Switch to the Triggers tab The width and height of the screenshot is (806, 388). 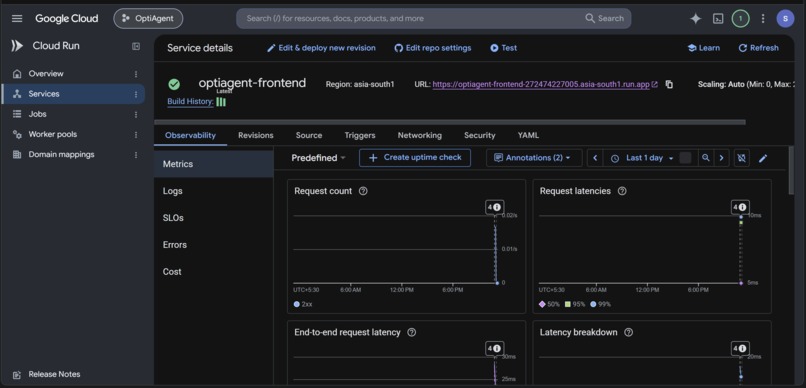360,135
